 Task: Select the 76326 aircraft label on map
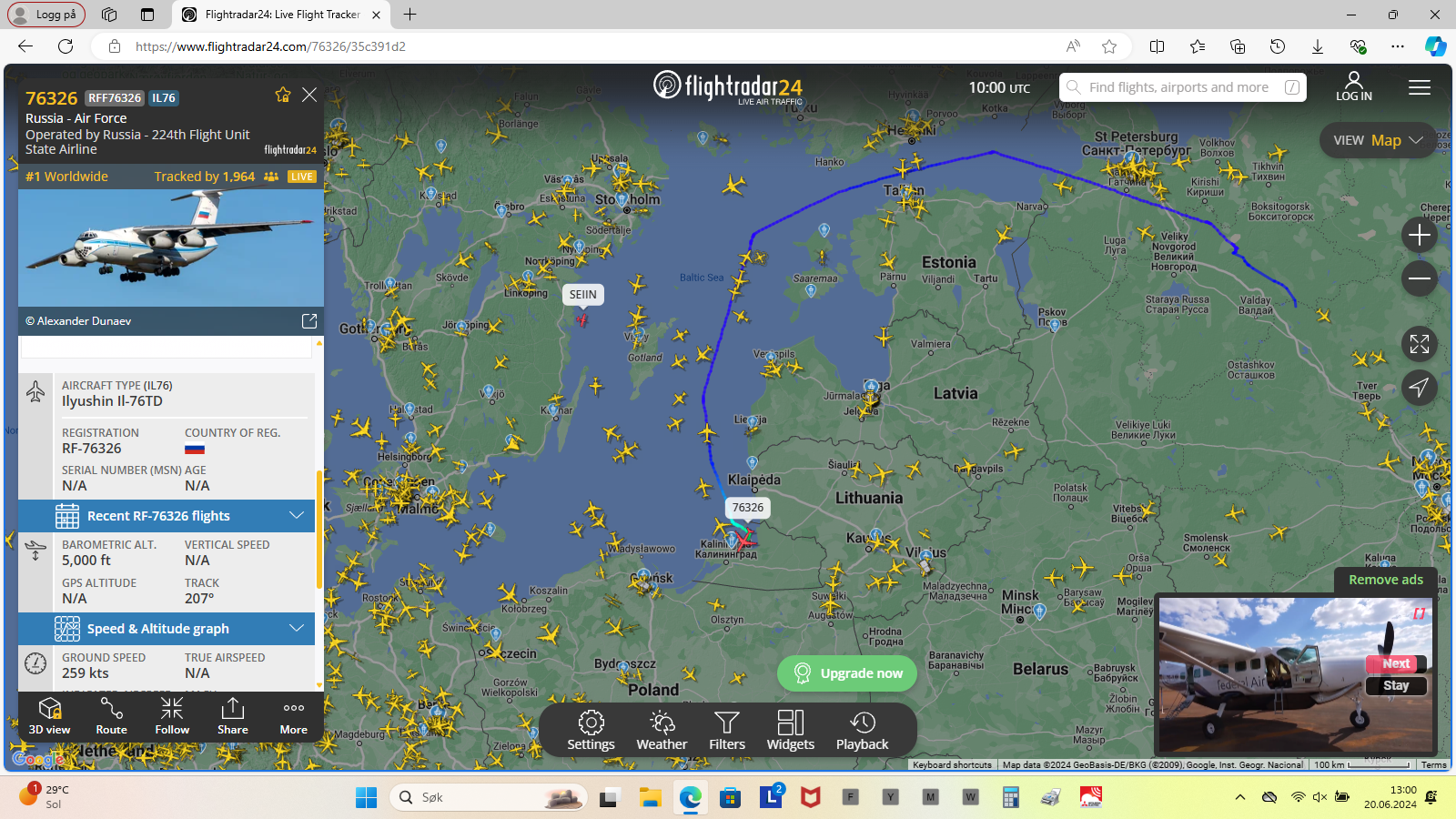coord(748,508)
